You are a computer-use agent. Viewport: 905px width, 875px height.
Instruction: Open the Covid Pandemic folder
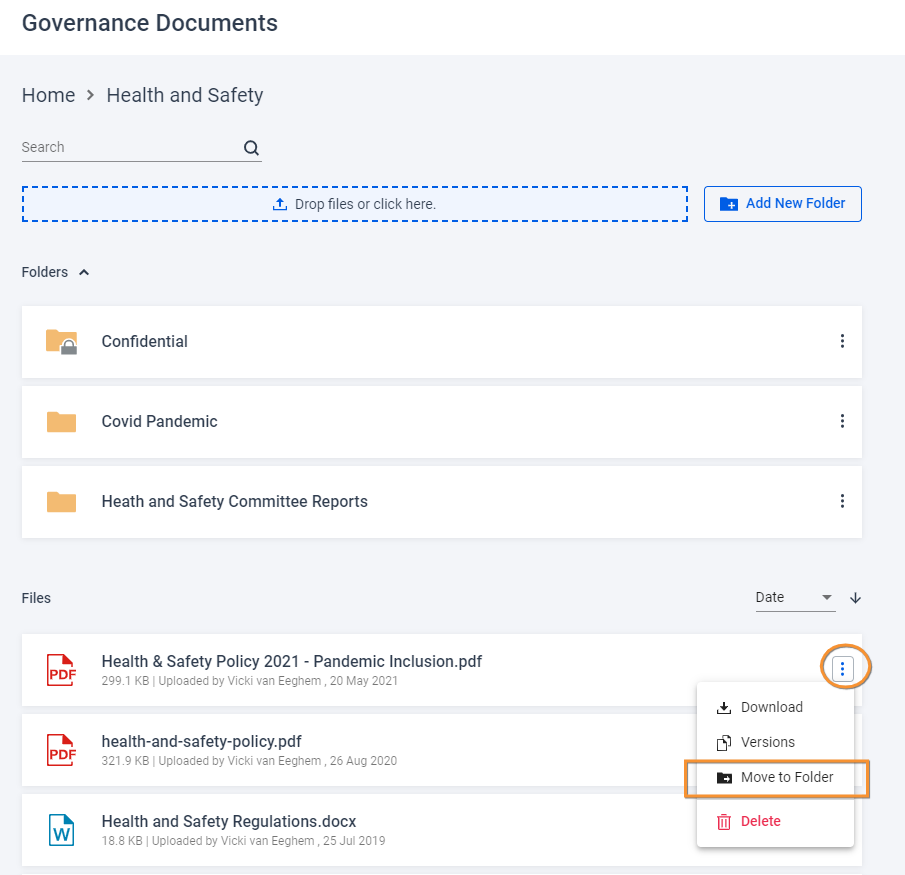tap(159, 421)
